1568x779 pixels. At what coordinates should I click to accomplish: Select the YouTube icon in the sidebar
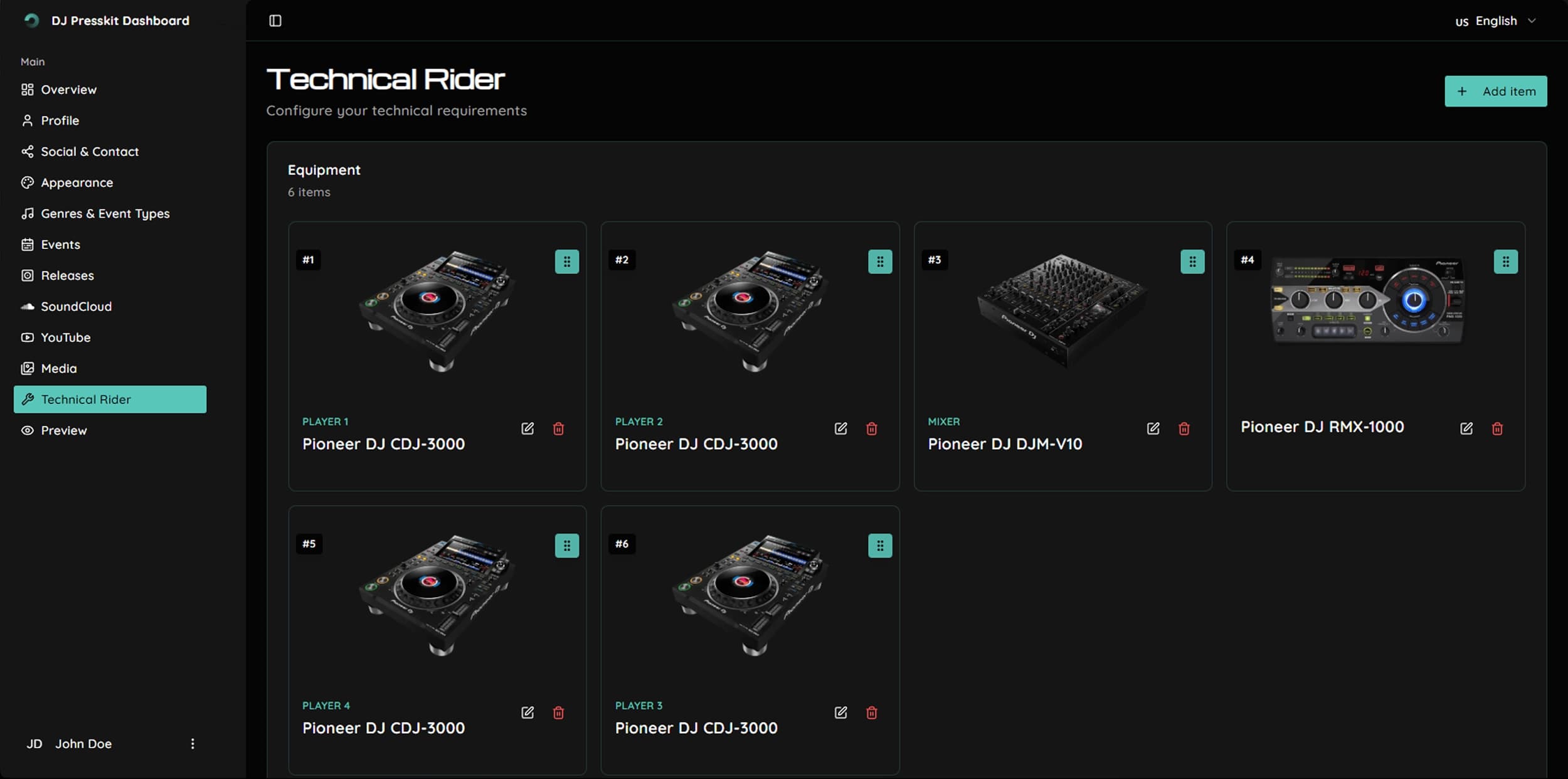[28, 337]
